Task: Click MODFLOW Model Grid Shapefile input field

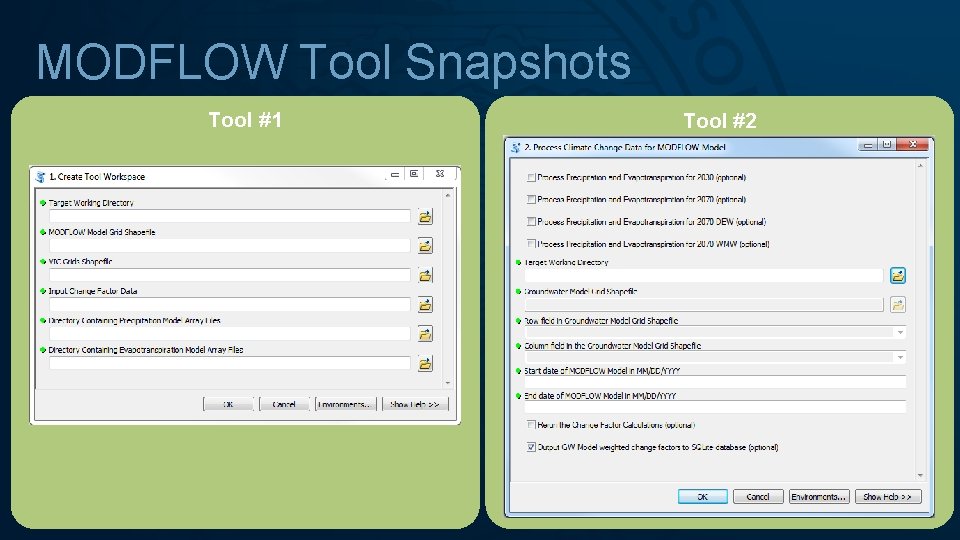Action: click(230, 246)
